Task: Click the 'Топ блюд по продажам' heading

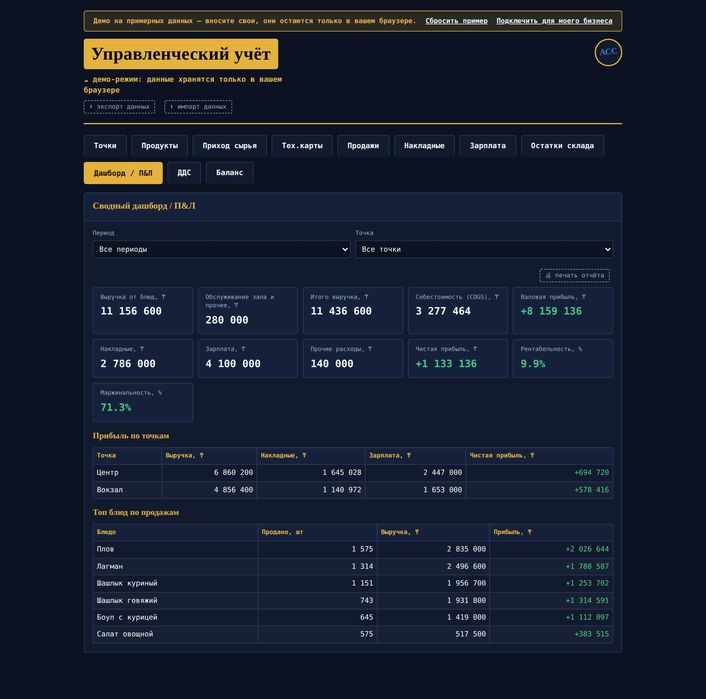Action: [x=136, y=513]
